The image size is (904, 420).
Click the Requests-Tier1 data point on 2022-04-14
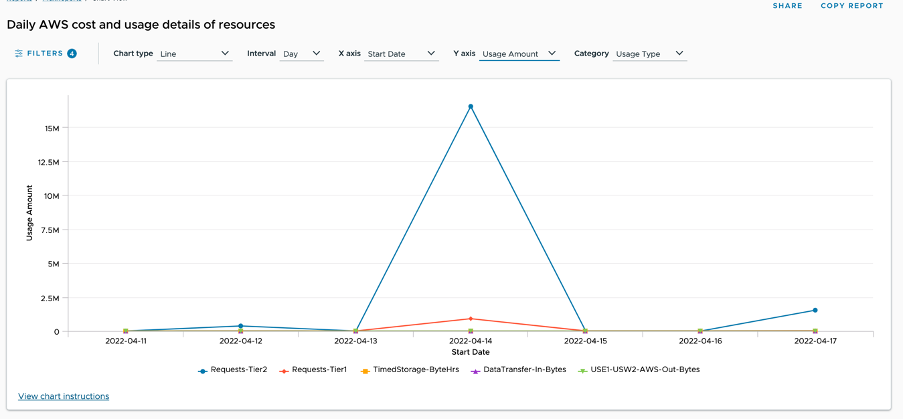[x=470, y=319]
